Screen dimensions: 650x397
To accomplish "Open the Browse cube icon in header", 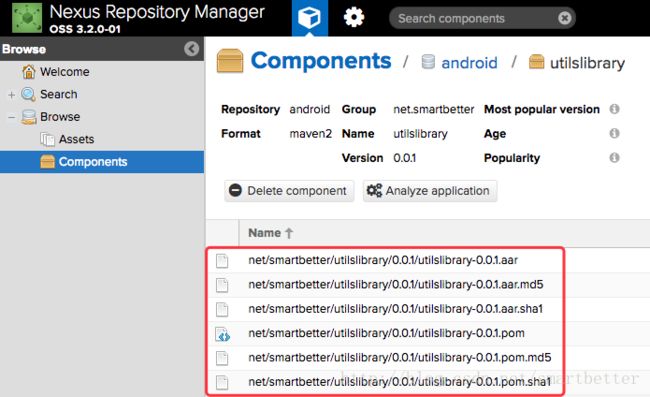I will 310,18.
